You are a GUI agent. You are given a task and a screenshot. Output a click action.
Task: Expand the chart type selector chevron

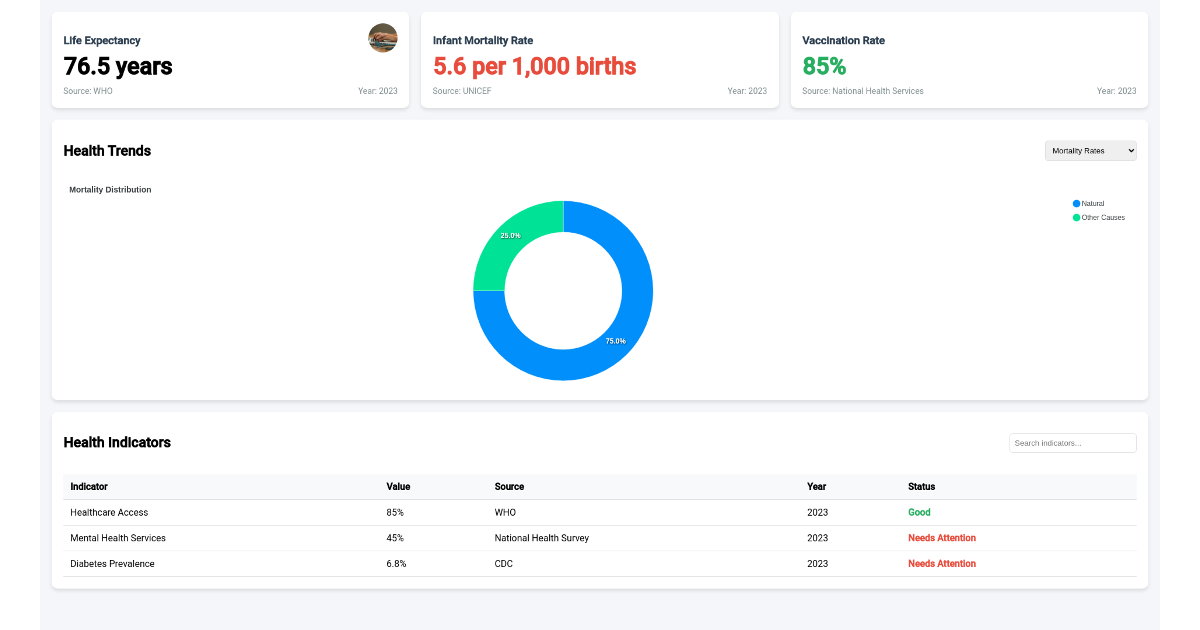[x=1129, y=150]
